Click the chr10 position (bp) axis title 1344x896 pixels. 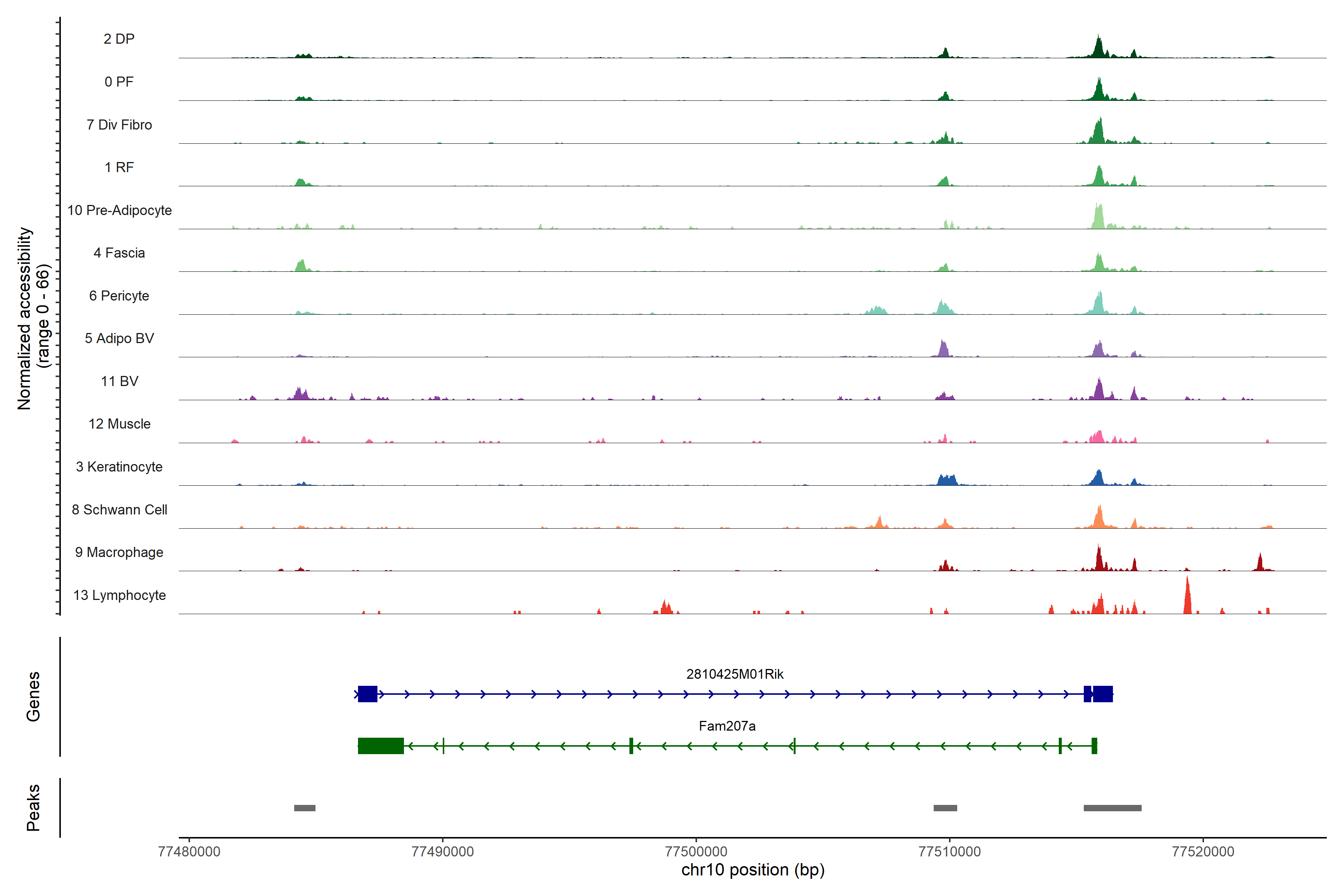(753, 870)
